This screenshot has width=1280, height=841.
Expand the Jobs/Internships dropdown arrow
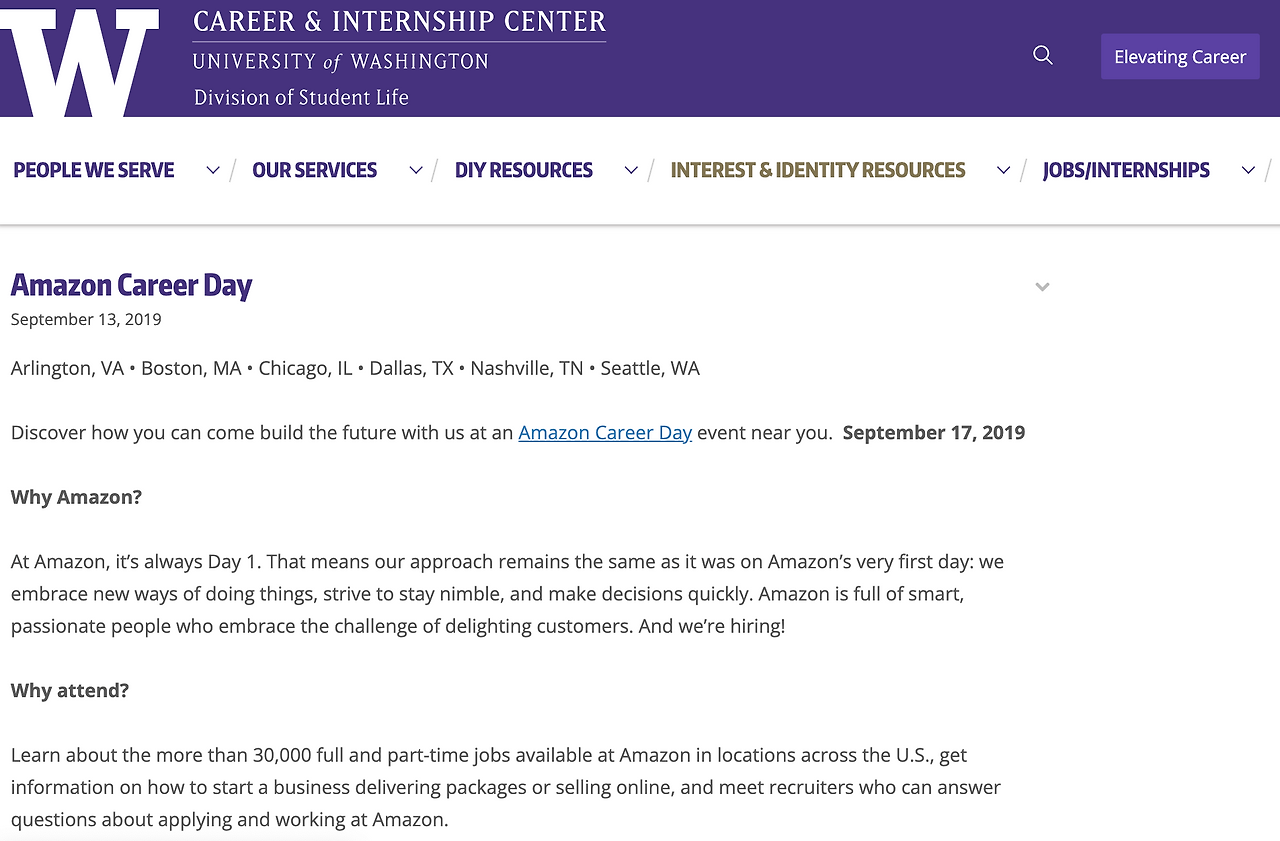pyautogui.click(x=1248, y=170)
